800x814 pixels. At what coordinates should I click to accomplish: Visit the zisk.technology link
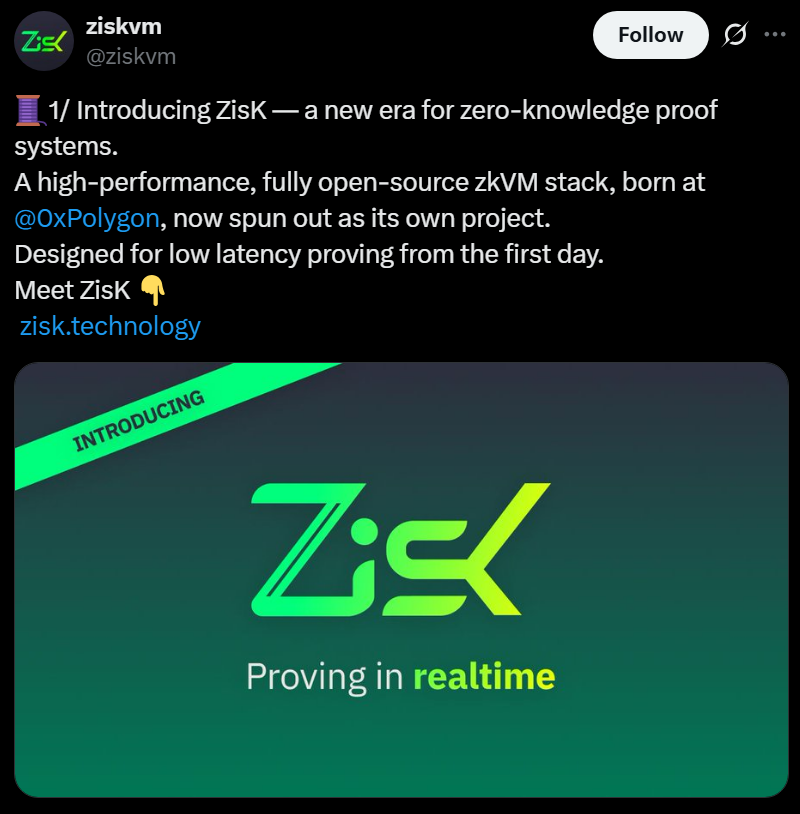click(x=110, y=326)
